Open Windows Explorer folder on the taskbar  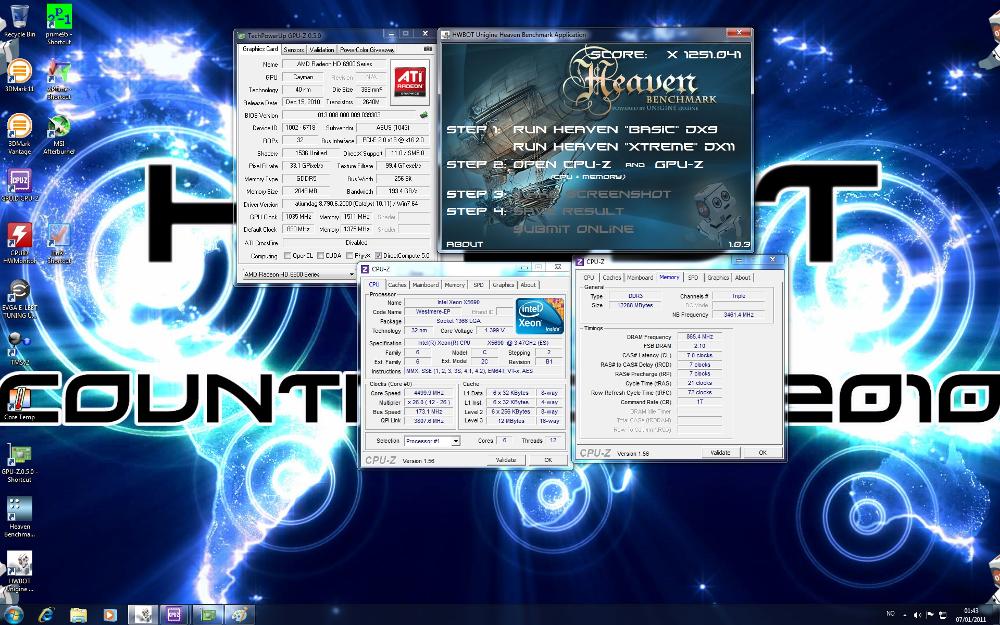pos(78,615)
